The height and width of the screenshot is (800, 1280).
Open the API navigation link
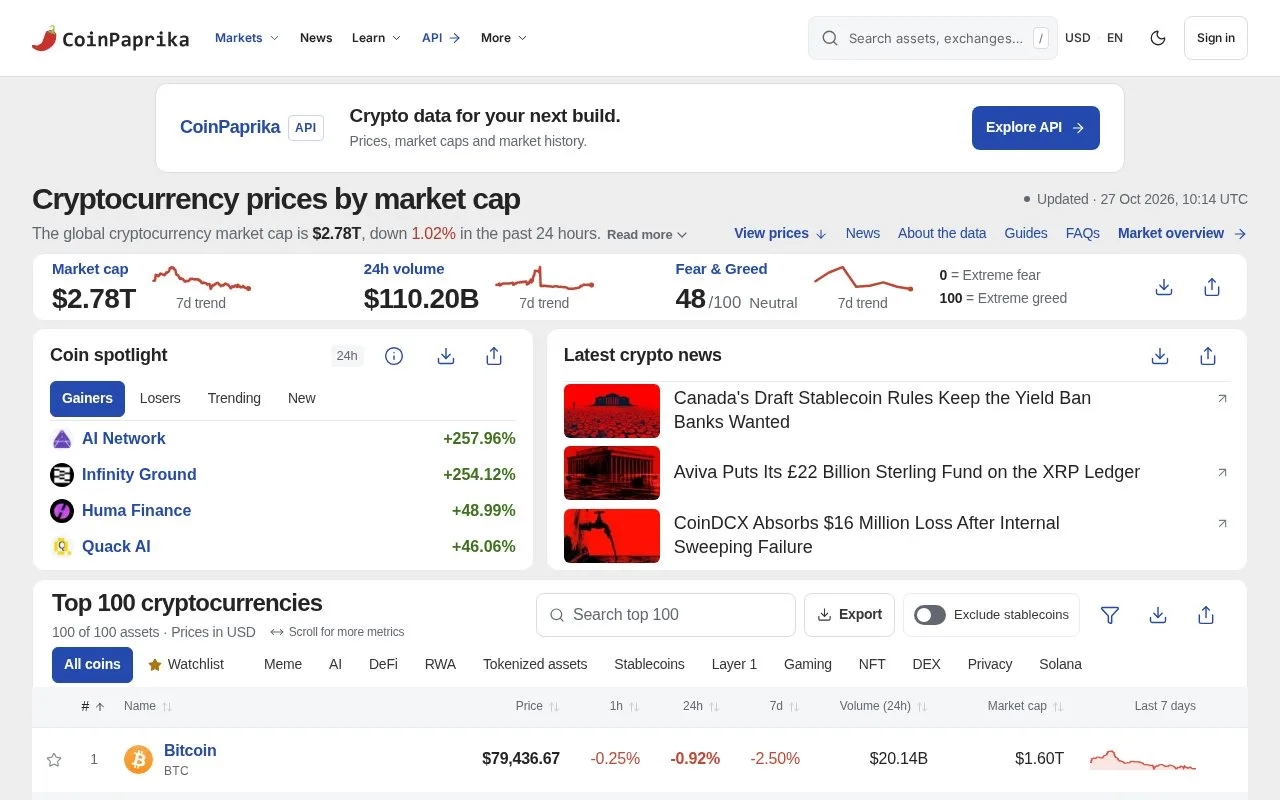[441, 38]
